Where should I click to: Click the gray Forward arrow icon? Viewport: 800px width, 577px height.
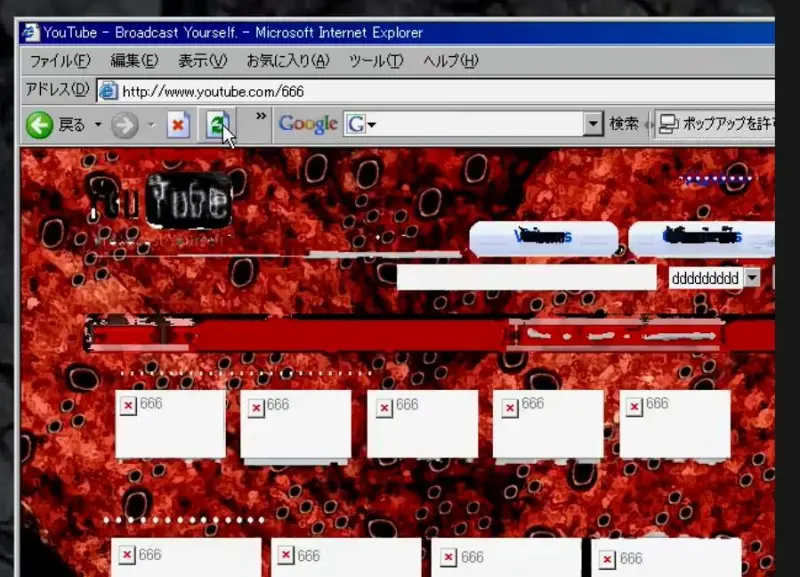click(x=124, y=125)
